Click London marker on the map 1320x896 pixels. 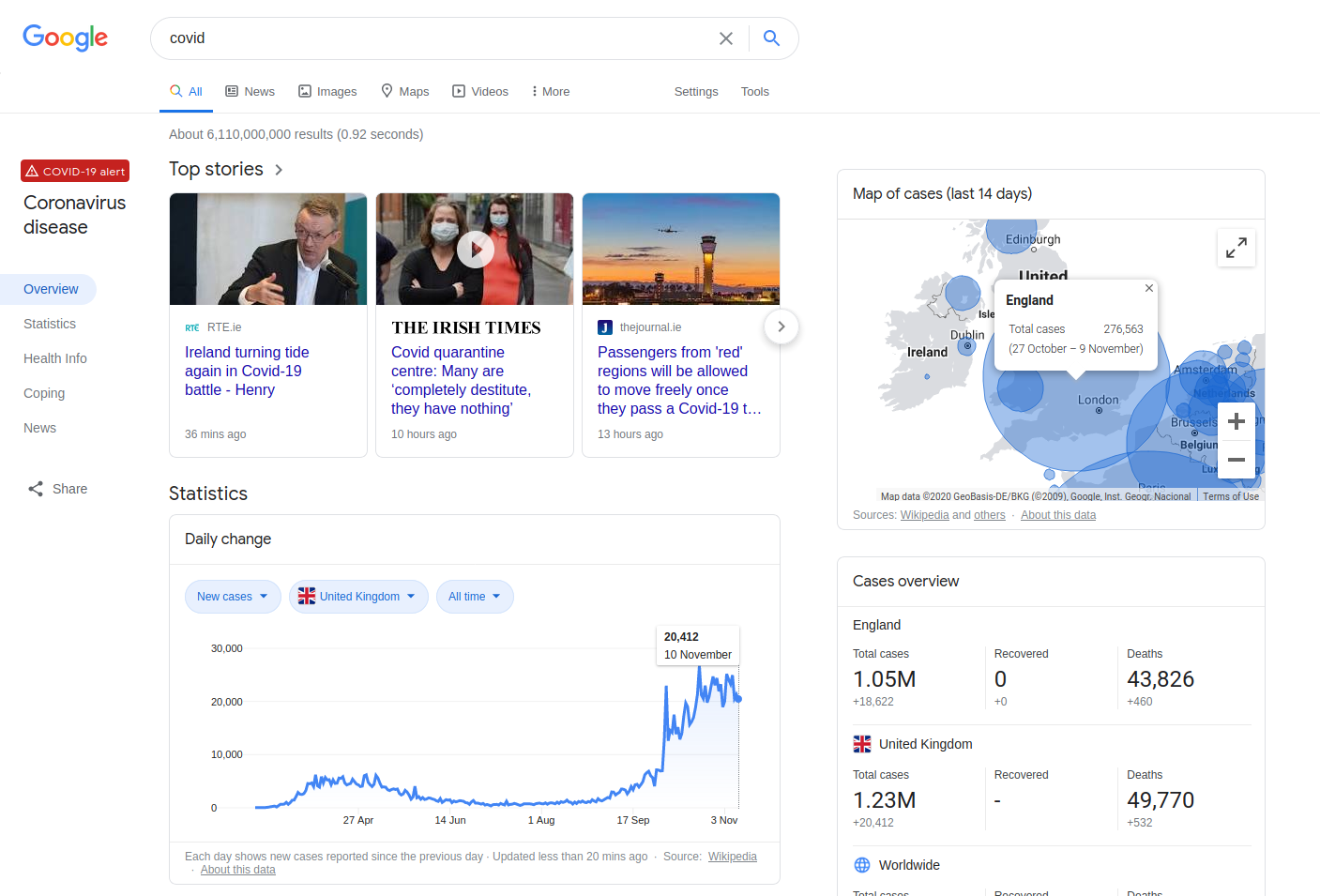[1099, 410]
